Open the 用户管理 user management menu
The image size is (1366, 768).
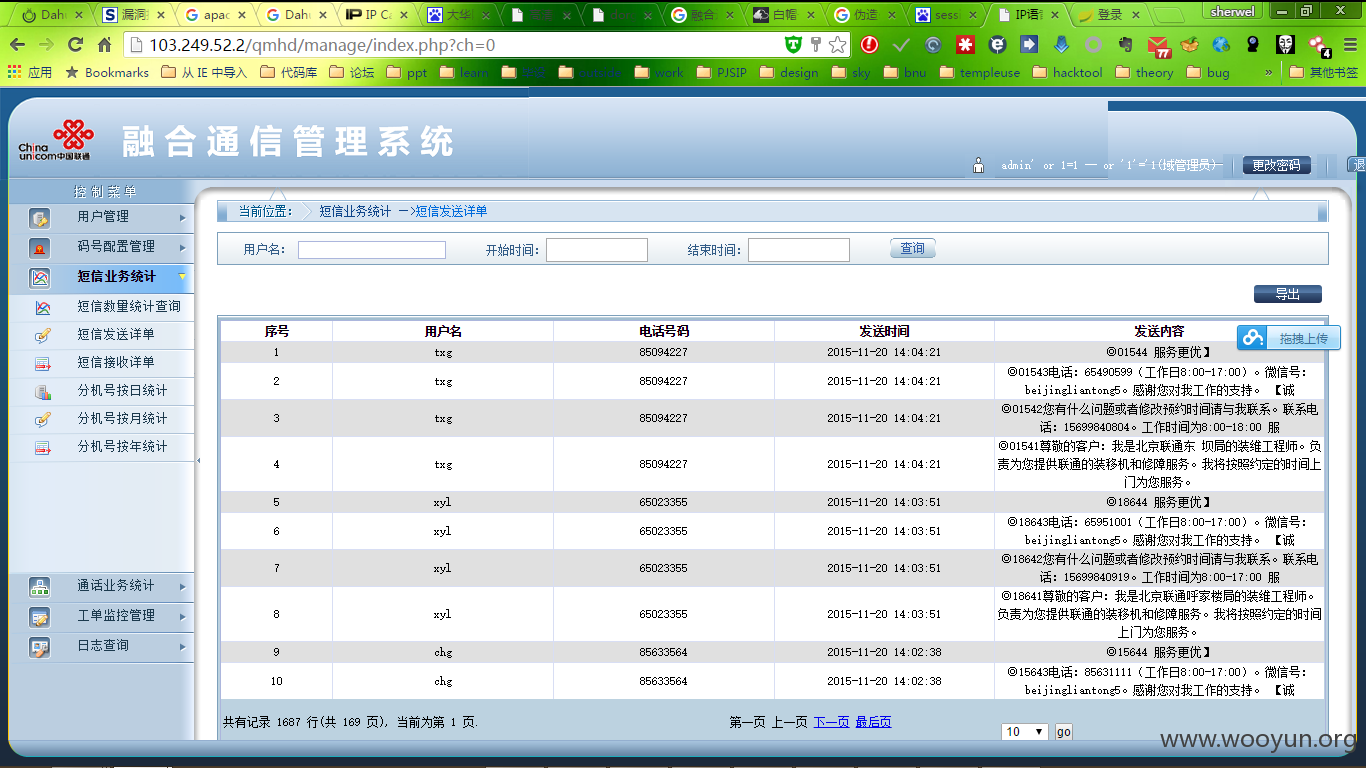coord(103,217)
